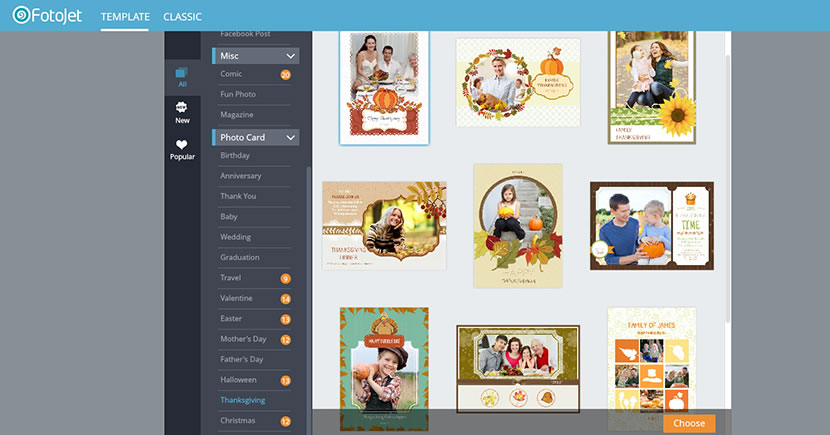
Task: Pick the sunflower mother-and-child template
Action: coord(652,87)
